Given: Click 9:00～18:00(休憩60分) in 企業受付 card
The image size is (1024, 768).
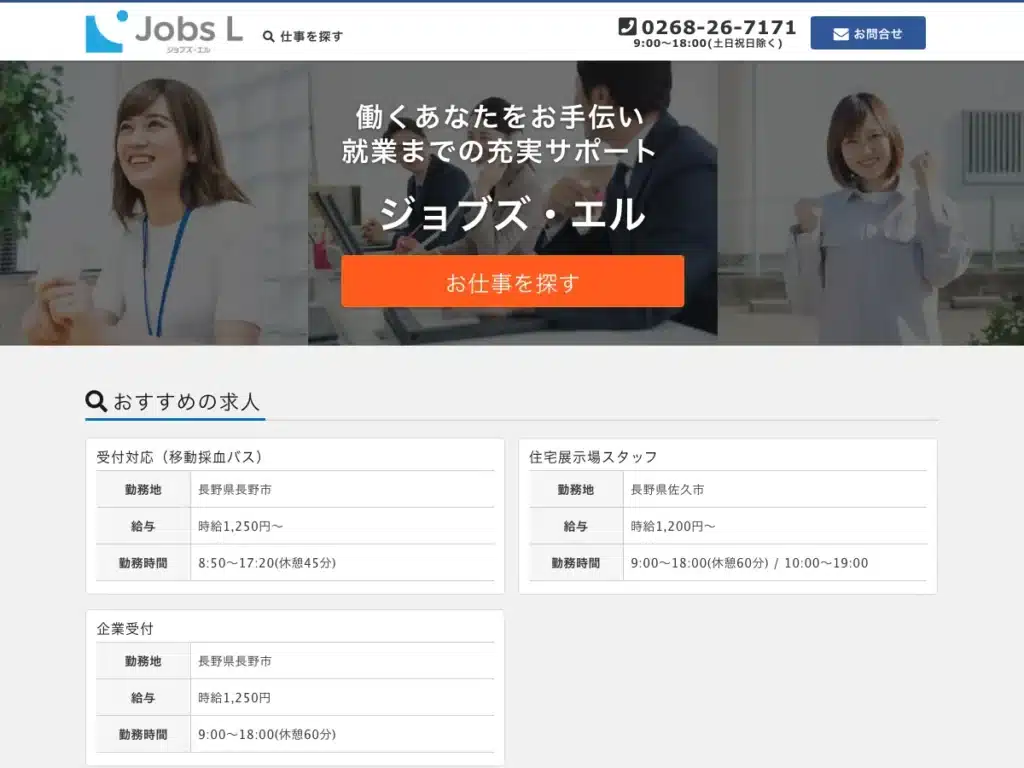Looking at the screenshot, I should click(x=266, y=735).
